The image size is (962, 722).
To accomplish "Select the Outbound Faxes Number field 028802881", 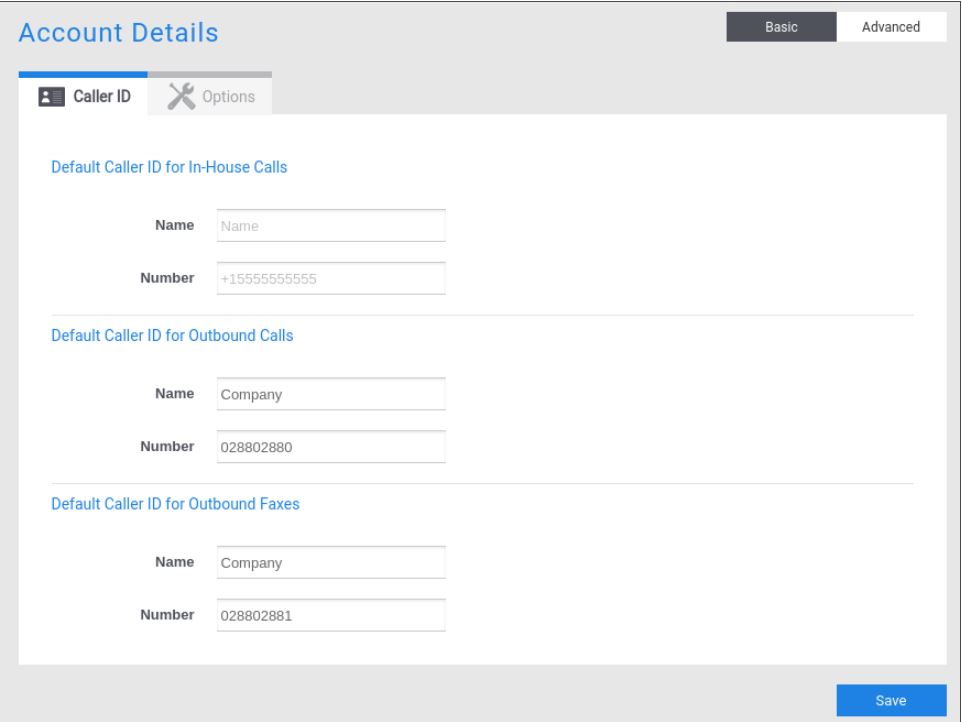I will click(x=331, y=616).
